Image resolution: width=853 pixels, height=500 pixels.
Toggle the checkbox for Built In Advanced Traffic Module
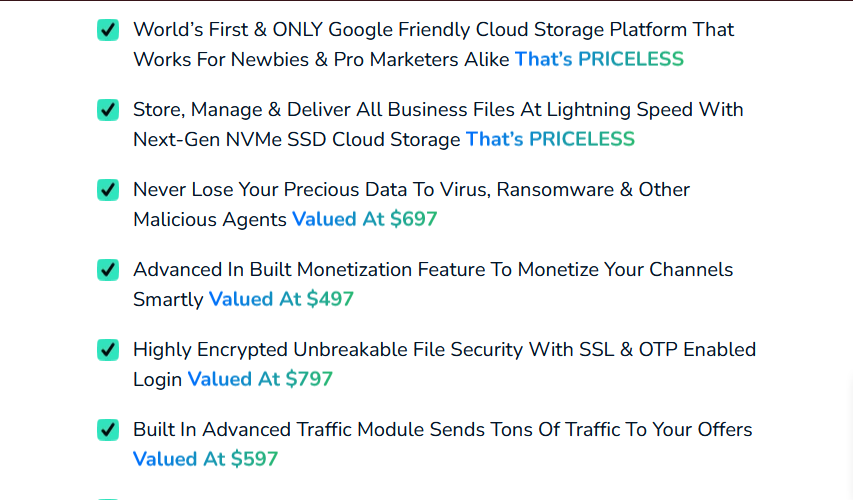[108, 430]
